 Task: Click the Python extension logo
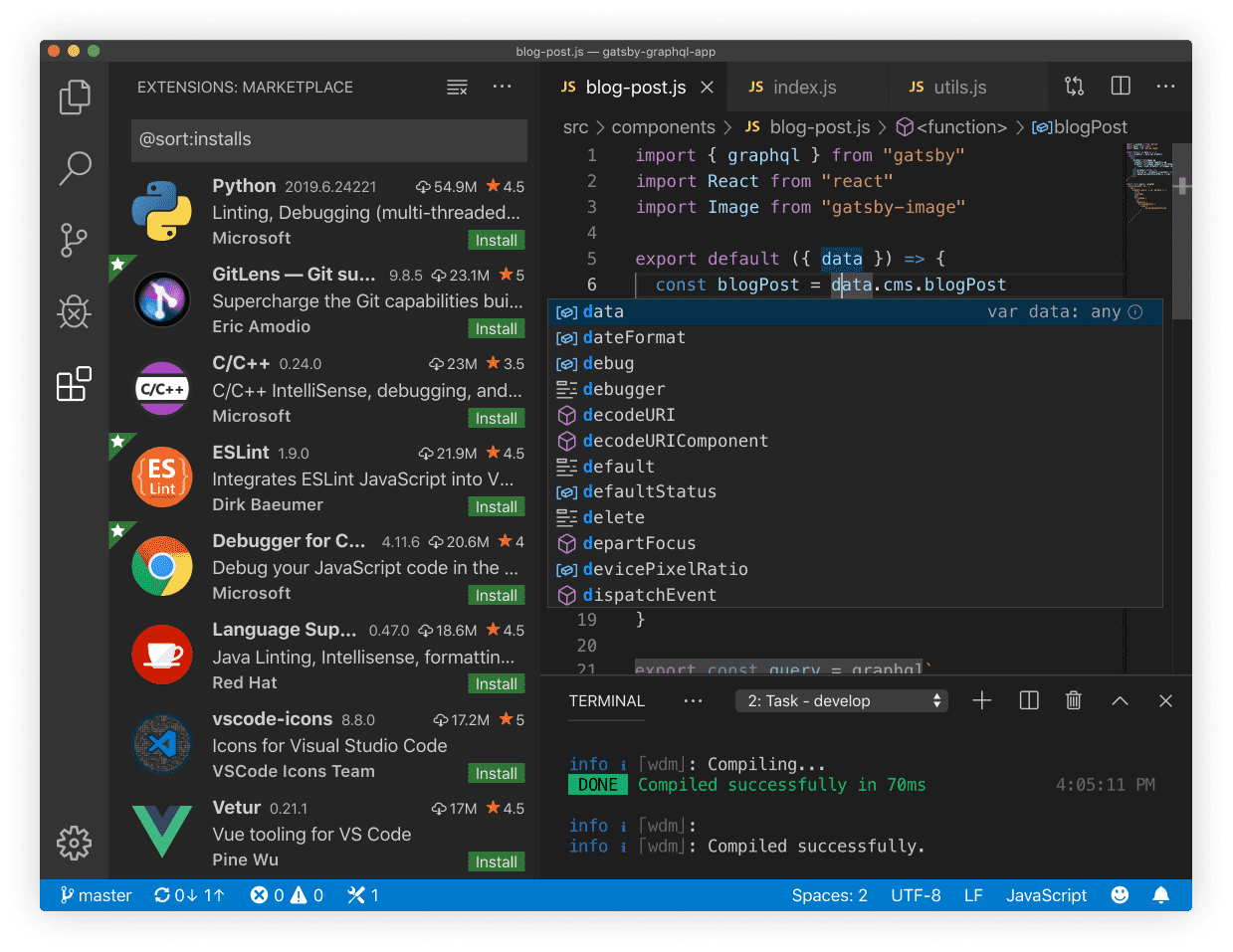click(161, 211)
